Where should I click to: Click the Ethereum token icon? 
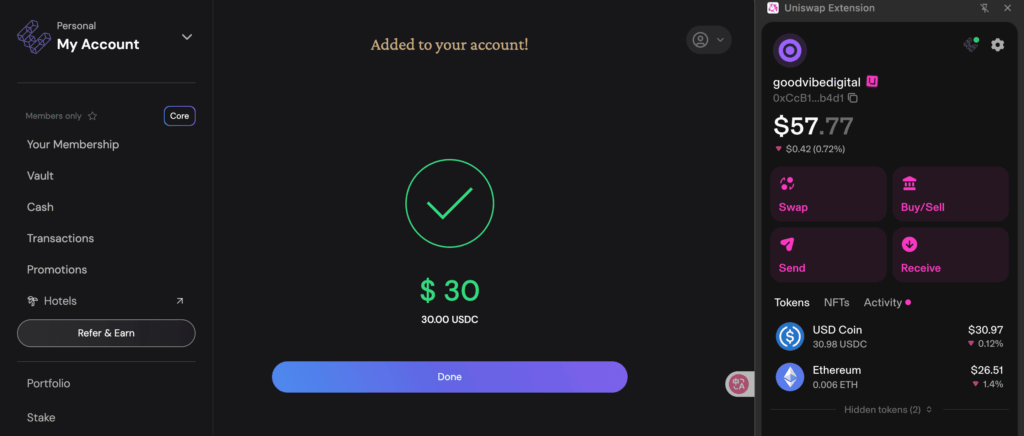pos(790,377)
